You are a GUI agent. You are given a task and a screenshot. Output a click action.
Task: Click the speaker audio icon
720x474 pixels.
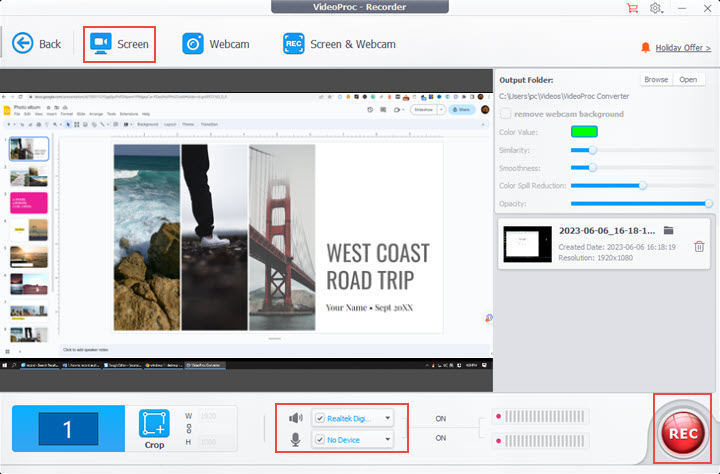click(295, 418)
